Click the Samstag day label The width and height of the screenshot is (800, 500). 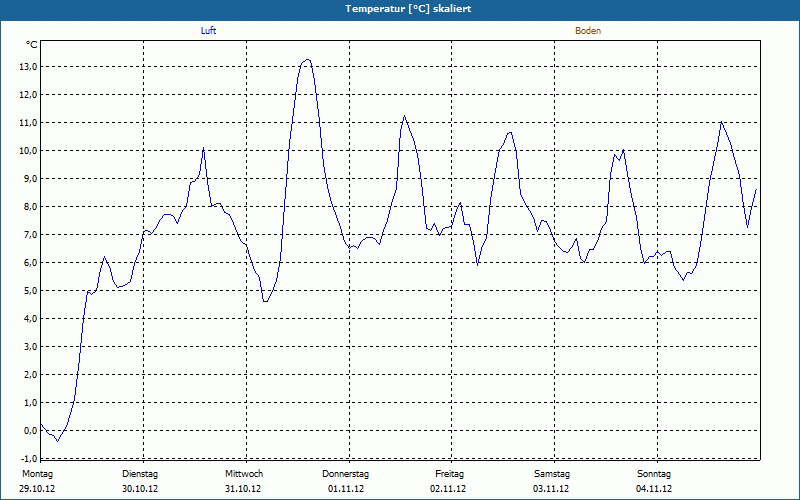[x=552, y=474]
